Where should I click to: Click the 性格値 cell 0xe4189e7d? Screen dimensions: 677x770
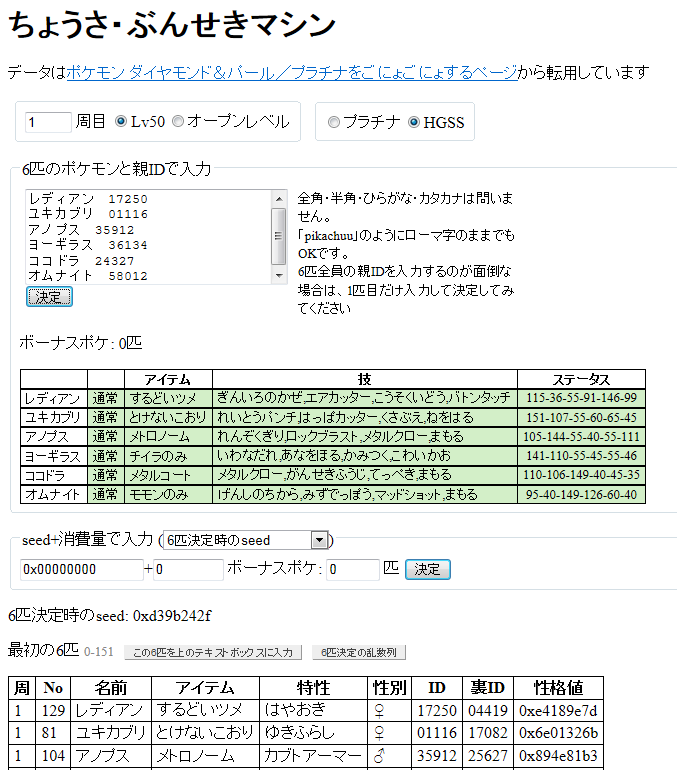click(558, 711)
